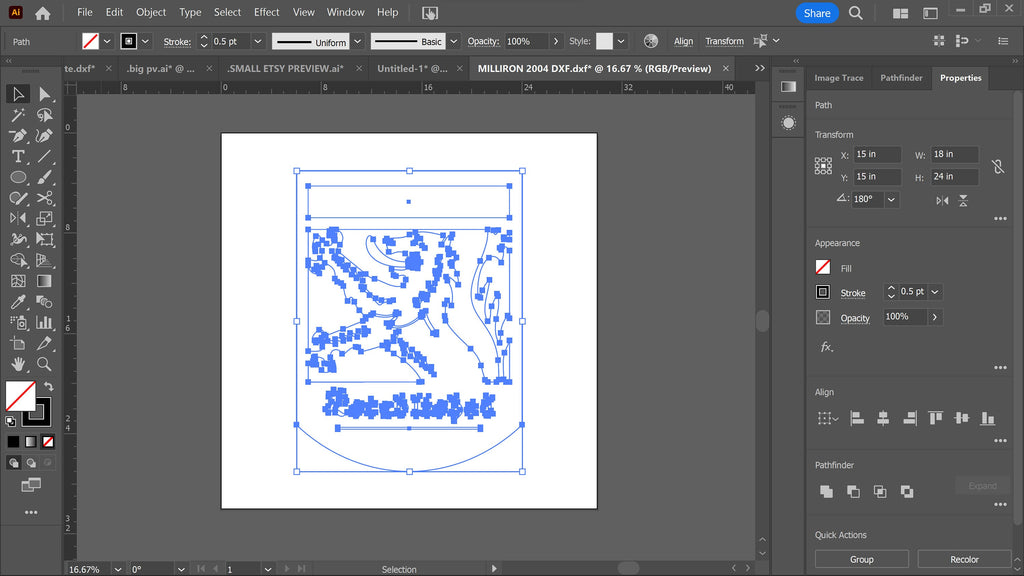Screen dimensions: 1024x576
Task: Open Brush Definition Basic dropdown
Action: pyautogui.click(x=453, y=41)
